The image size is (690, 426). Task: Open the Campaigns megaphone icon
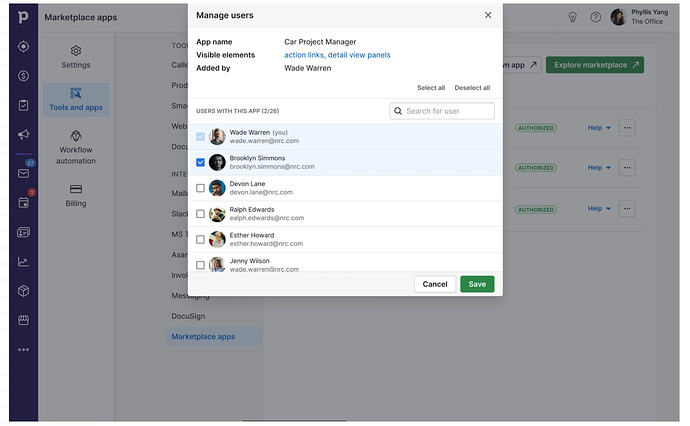23,135
